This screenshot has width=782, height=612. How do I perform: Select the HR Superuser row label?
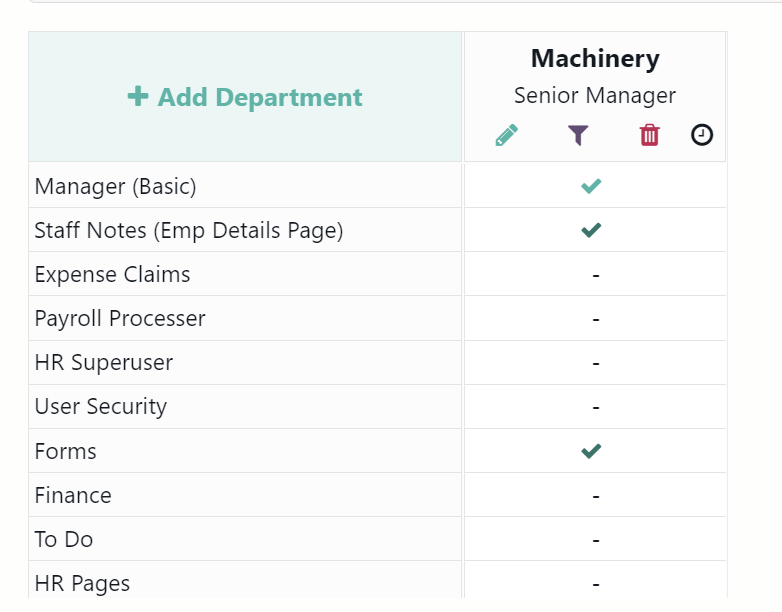[x=104, y=362]
